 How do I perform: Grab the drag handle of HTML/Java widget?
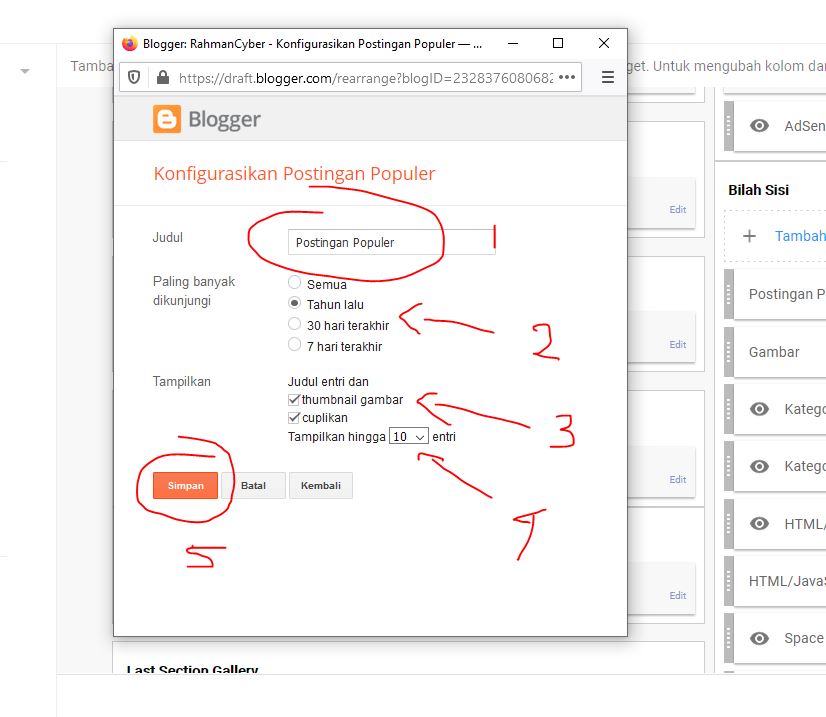click(x=729, y=581)
